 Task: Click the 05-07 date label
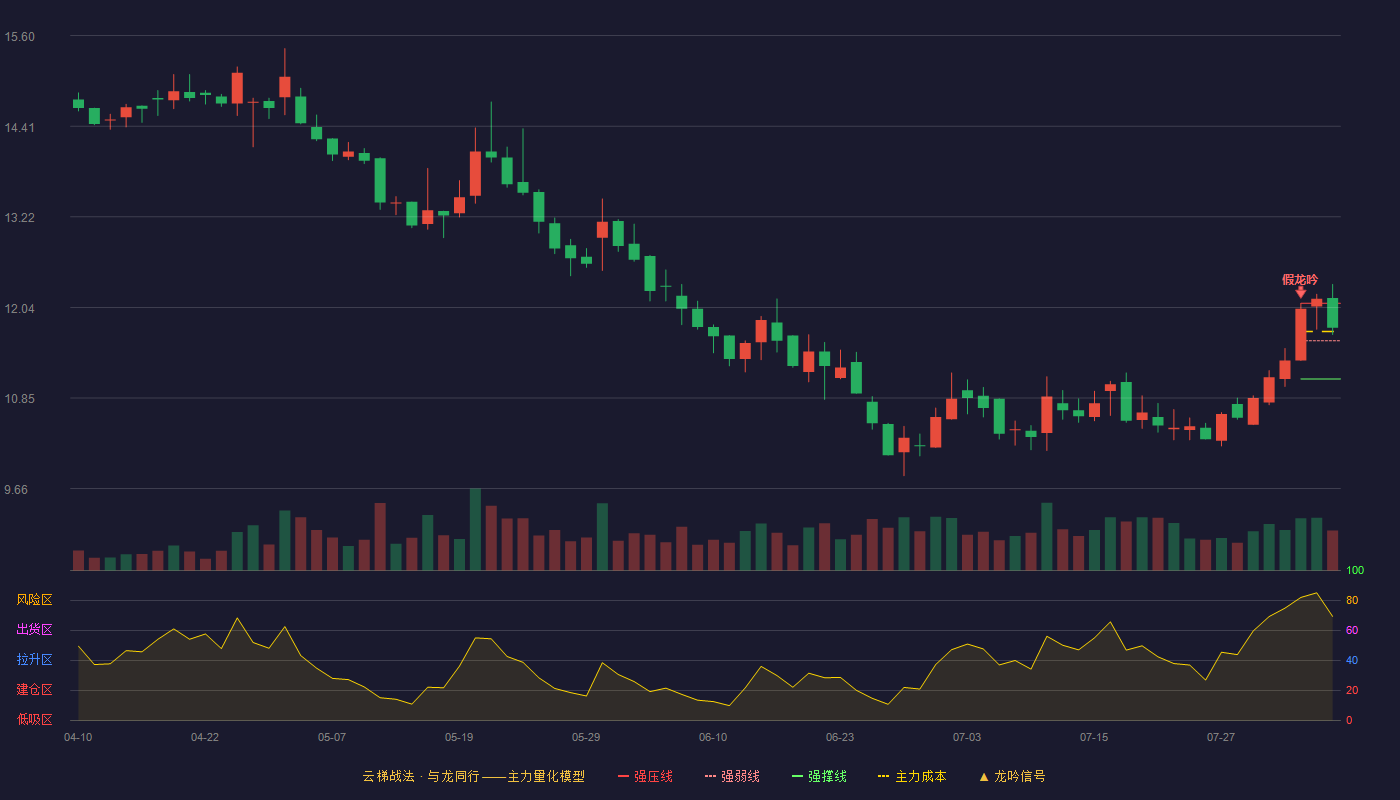tap(332, 737)
